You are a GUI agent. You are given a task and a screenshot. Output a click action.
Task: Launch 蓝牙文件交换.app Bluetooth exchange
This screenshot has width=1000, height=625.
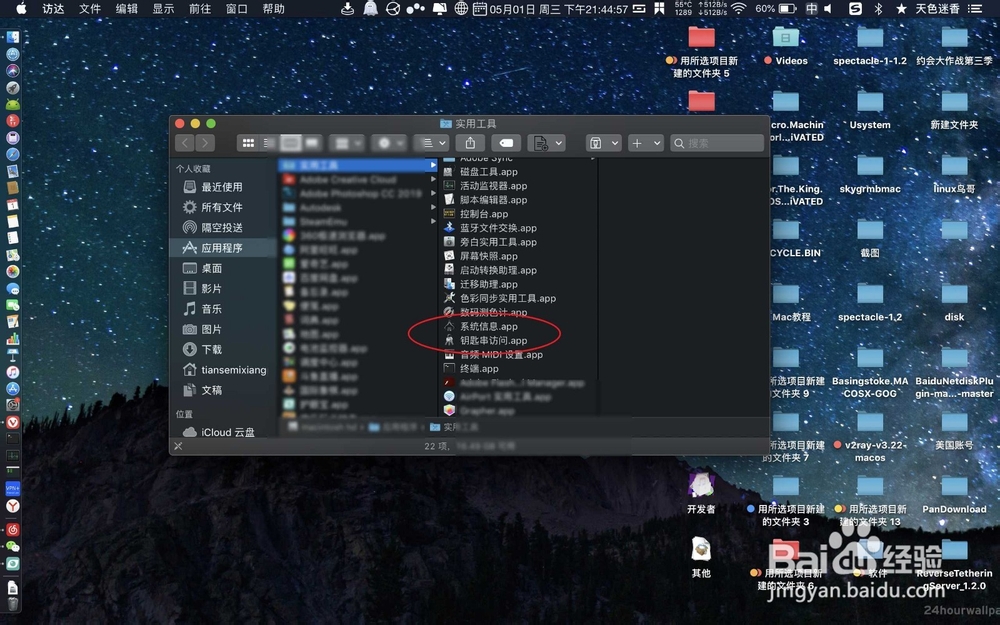click(496, 227)
